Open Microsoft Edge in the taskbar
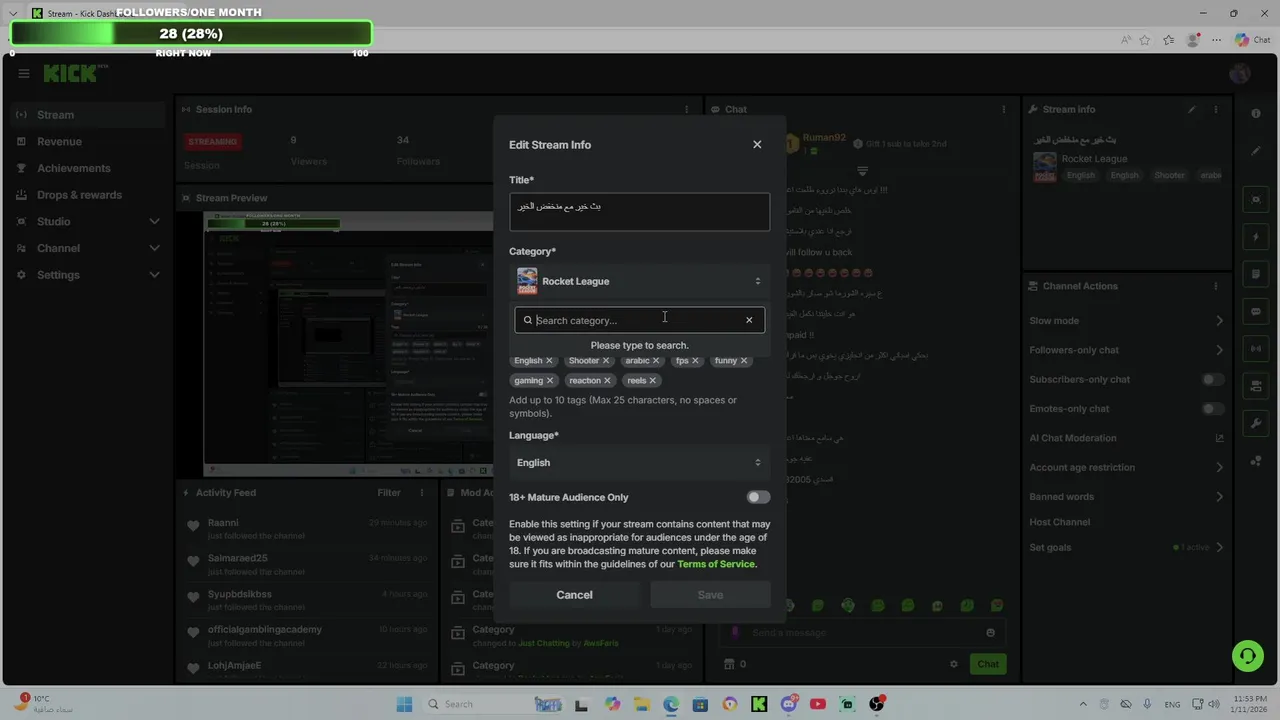The image size is (1280, 720). pyautogui.click(x=671, y=704)
